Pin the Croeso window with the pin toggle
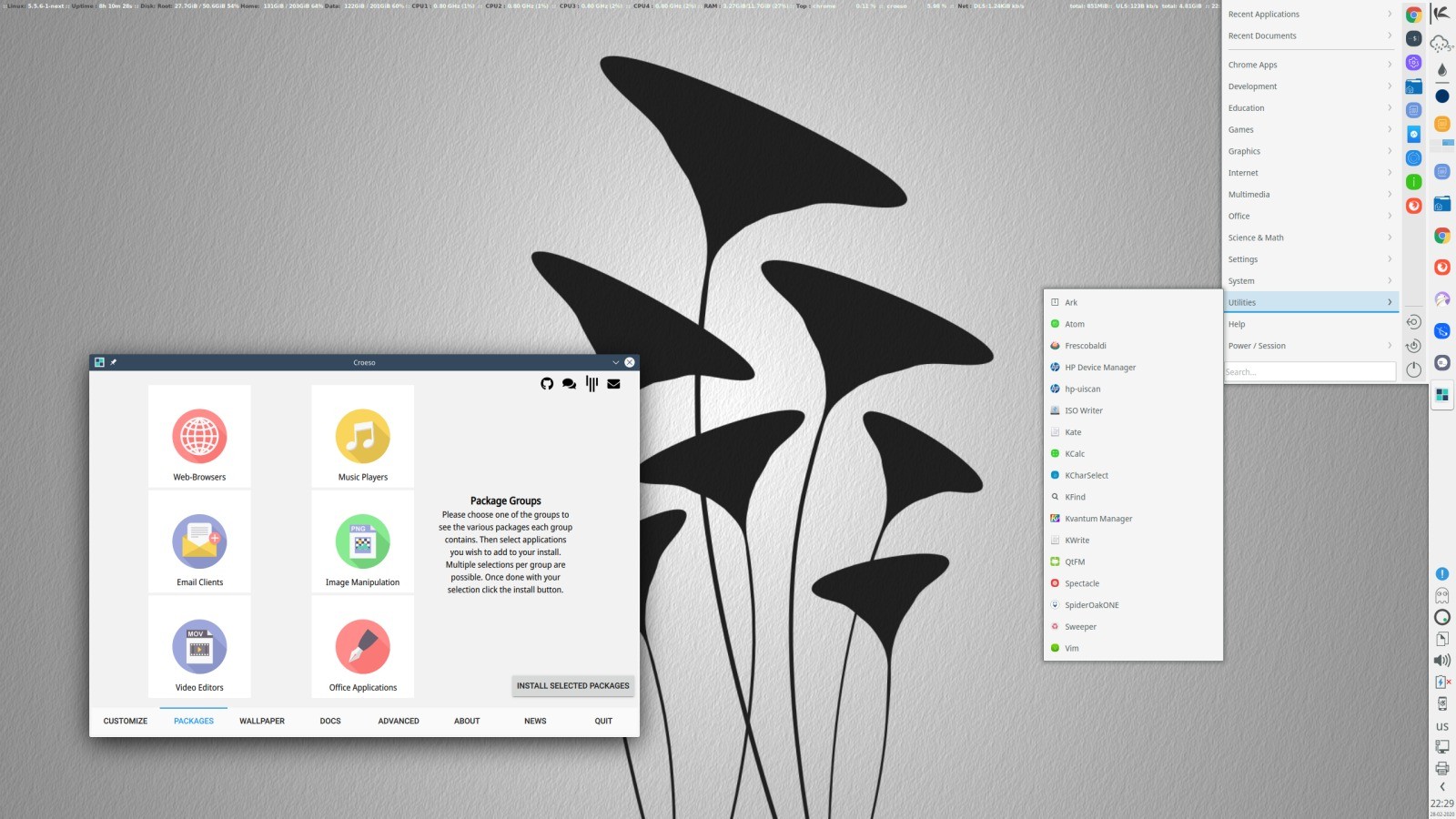The image size is (1456, 819). click(x=113, y=361)
